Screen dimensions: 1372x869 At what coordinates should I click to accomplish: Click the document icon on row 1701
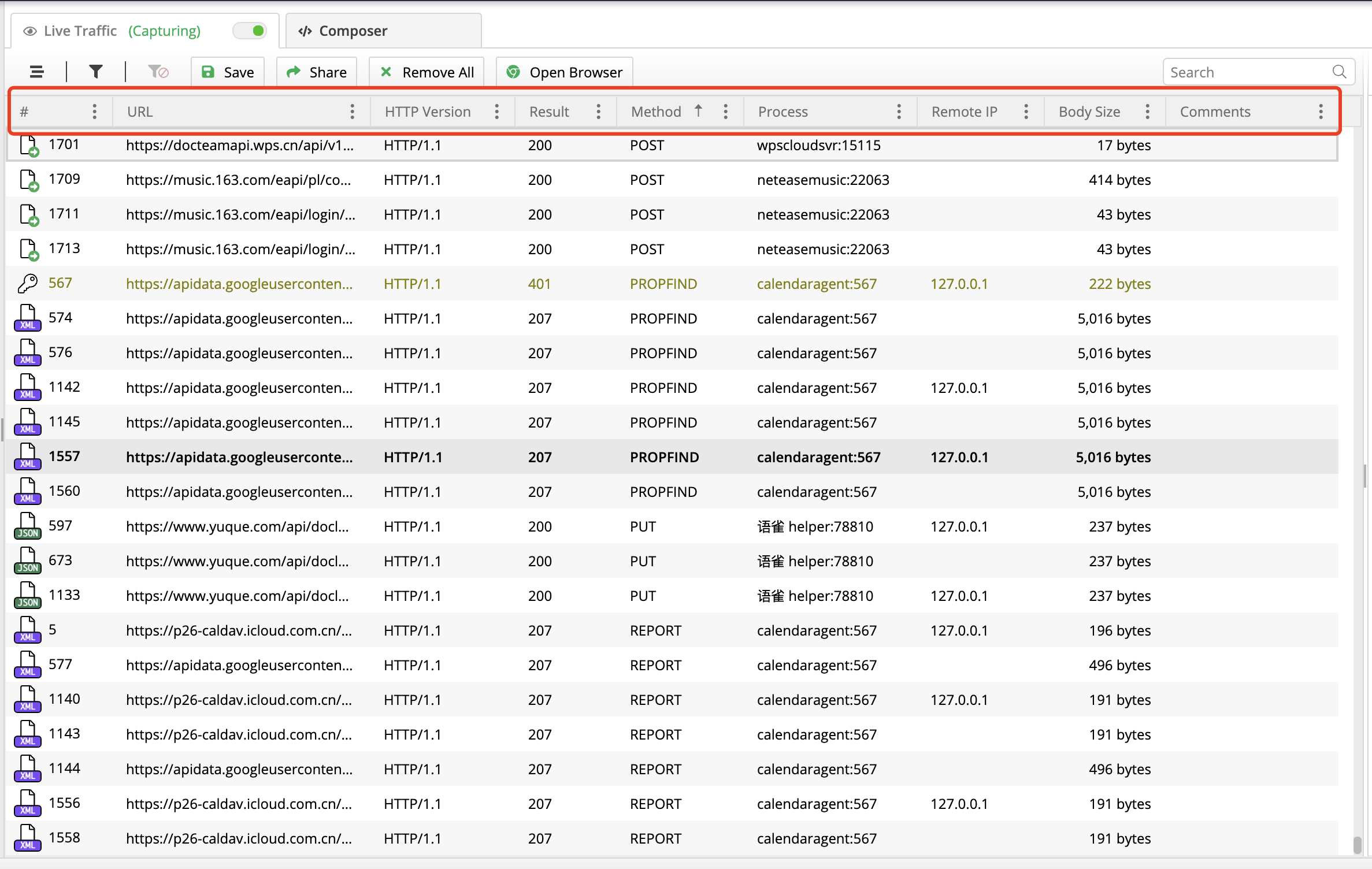[x=28, y=146]
